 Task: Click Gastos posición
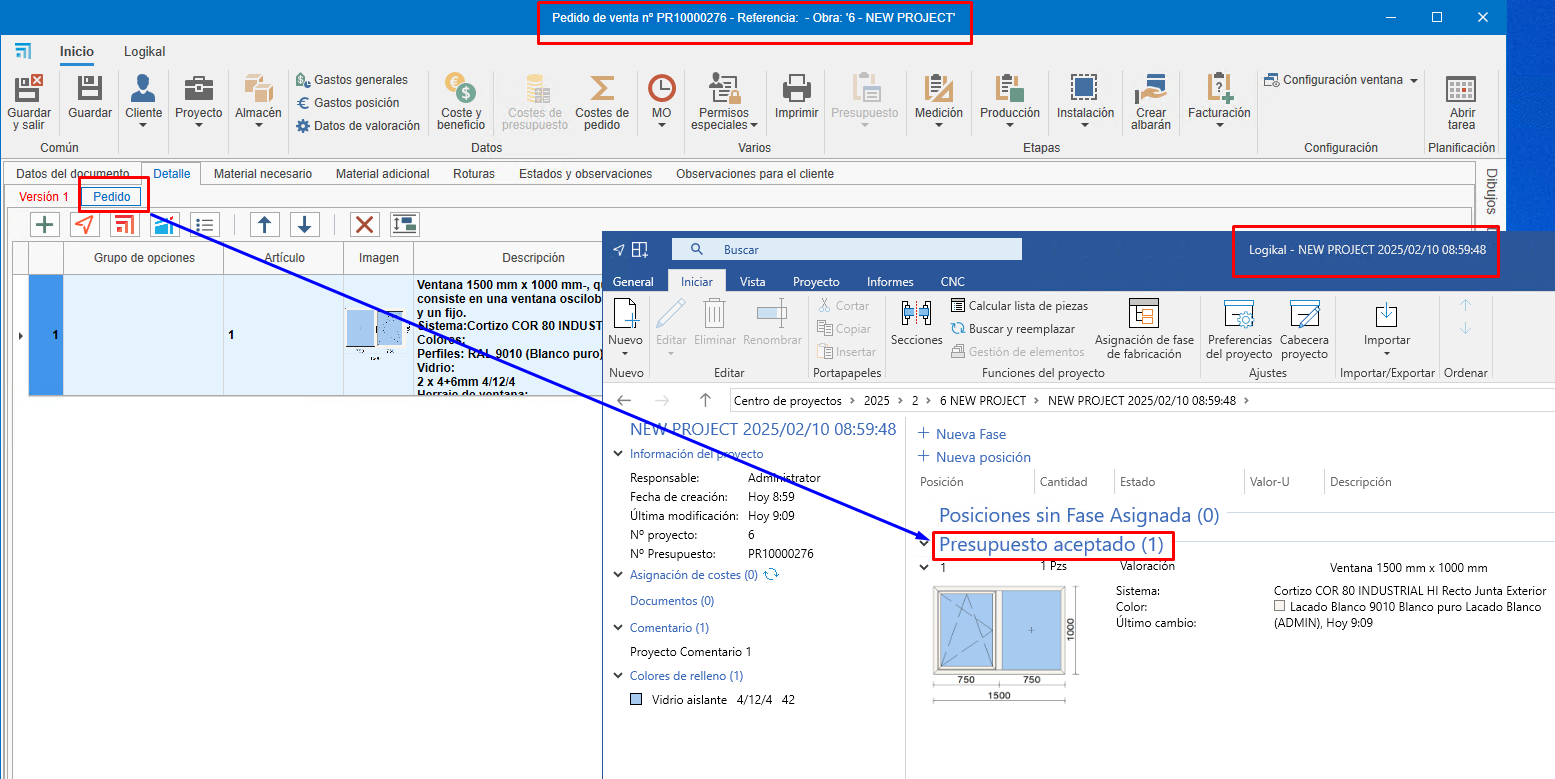pos(348,103)
